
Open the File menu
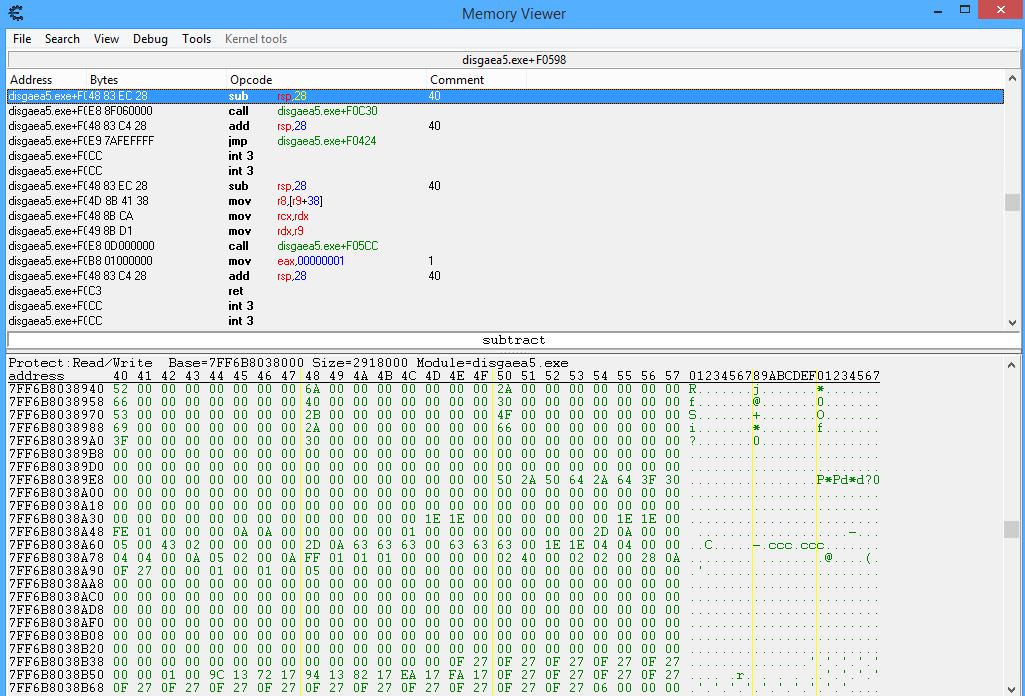(22, 39)
